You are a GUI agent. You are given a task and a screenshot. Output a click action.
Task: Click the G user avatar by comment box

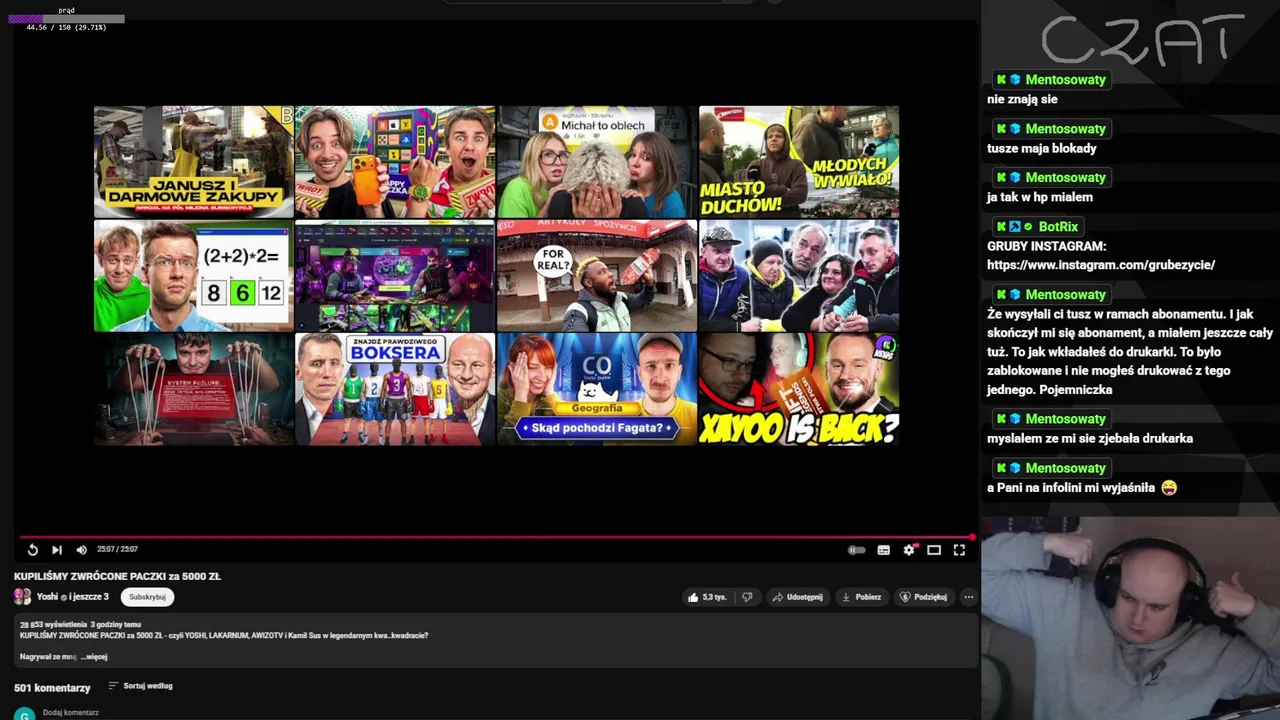24,714
